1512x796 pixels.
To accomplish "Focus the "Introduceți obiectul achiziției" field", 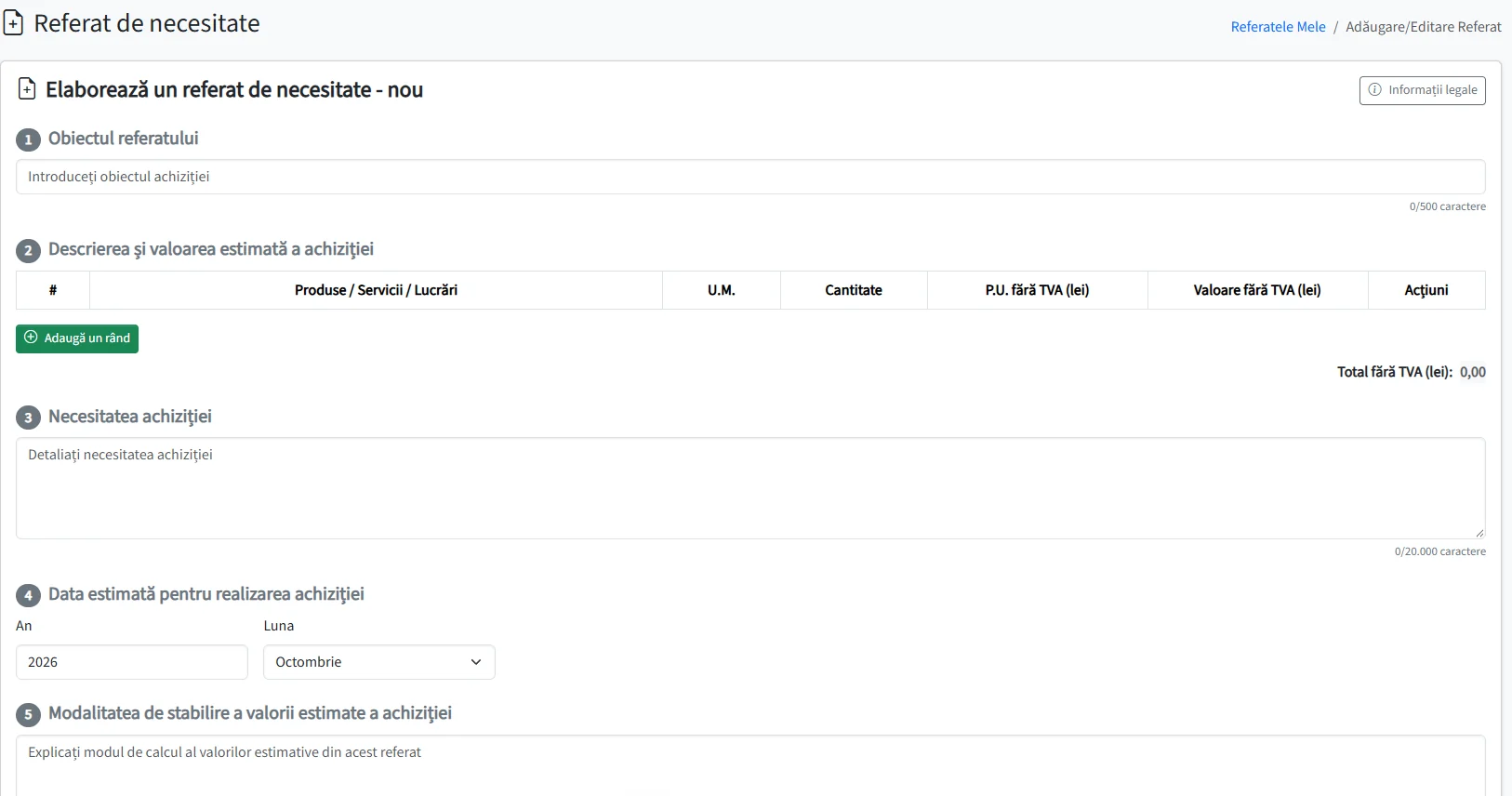I will (x=750, y=177).
